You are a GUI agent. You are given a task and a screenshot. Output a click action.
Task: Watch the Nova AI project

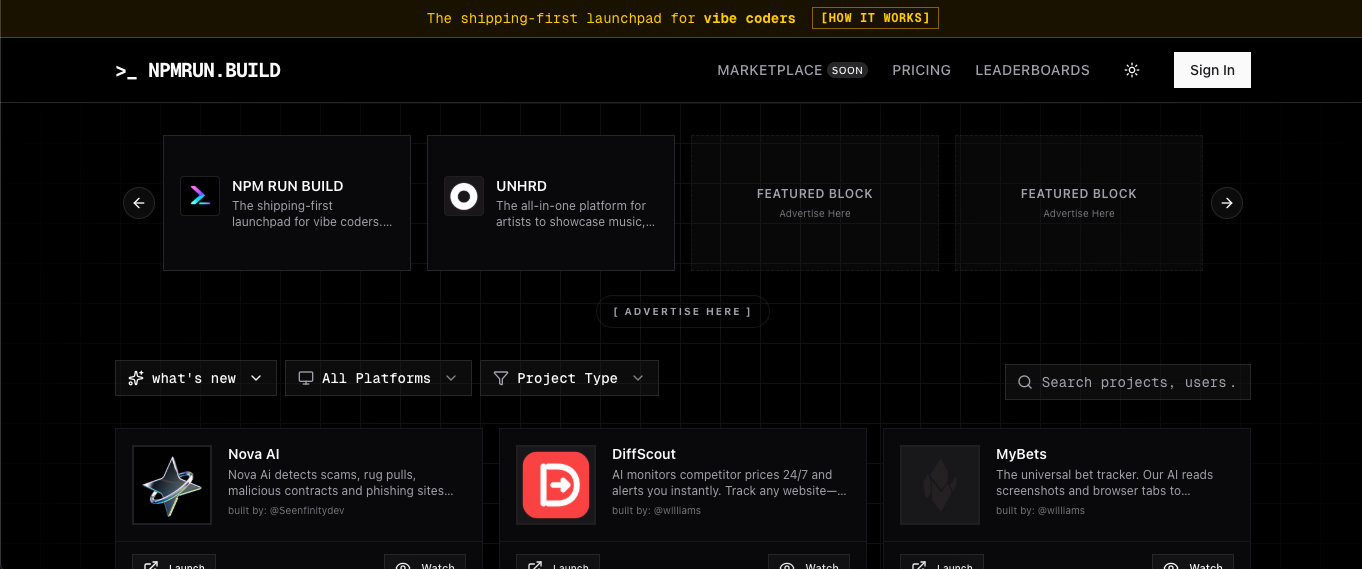[425, 562]
